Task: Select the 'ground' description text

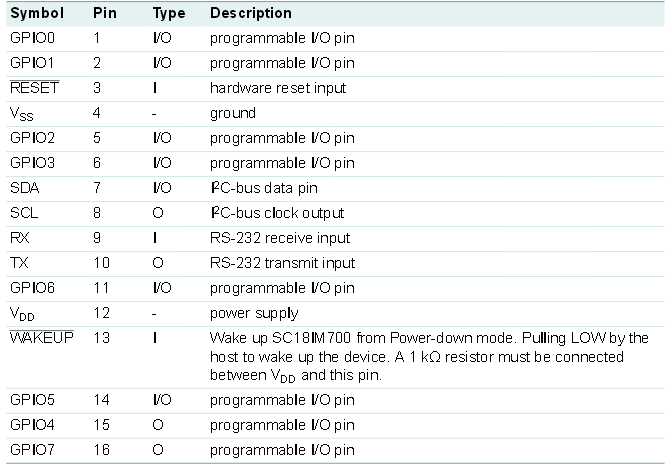Action: pyautogui.click(x=233, y=113)
